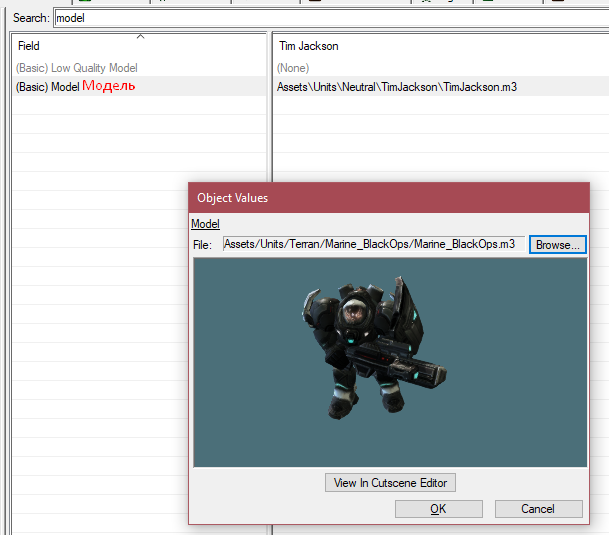Click the Search field containing "model"
Viewport: 609px width, 535px height.
(x=332, y=18)
